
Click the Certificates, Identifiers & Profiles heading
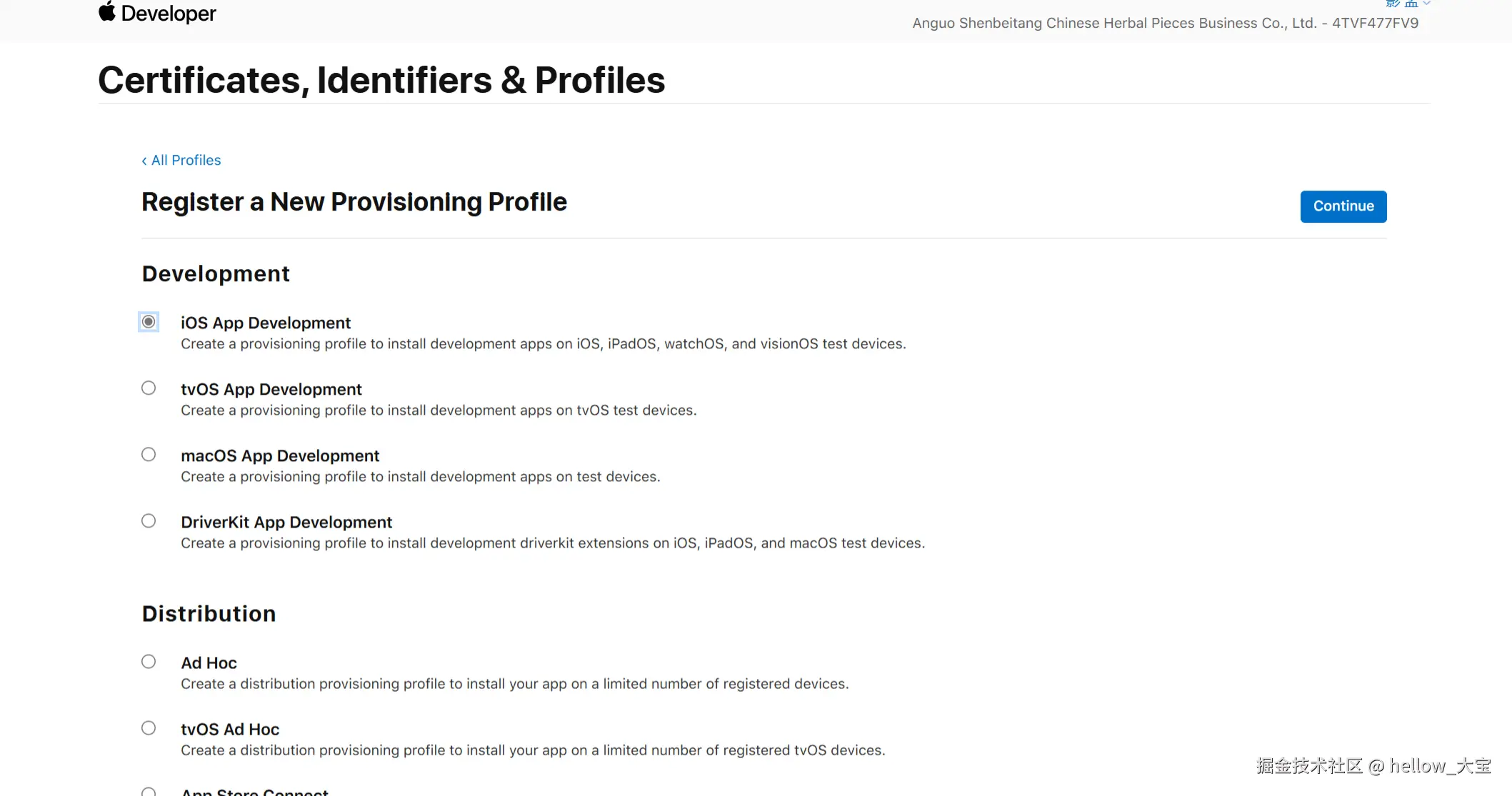coord(381,80)
